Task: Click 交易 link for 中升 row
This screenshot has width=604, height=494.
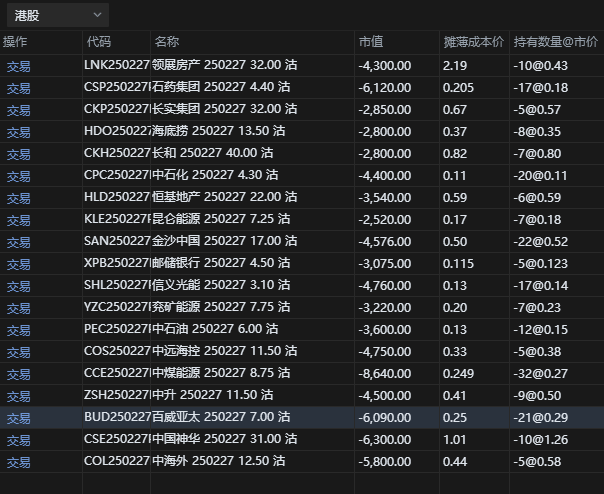Action: (x=18, y=396)
